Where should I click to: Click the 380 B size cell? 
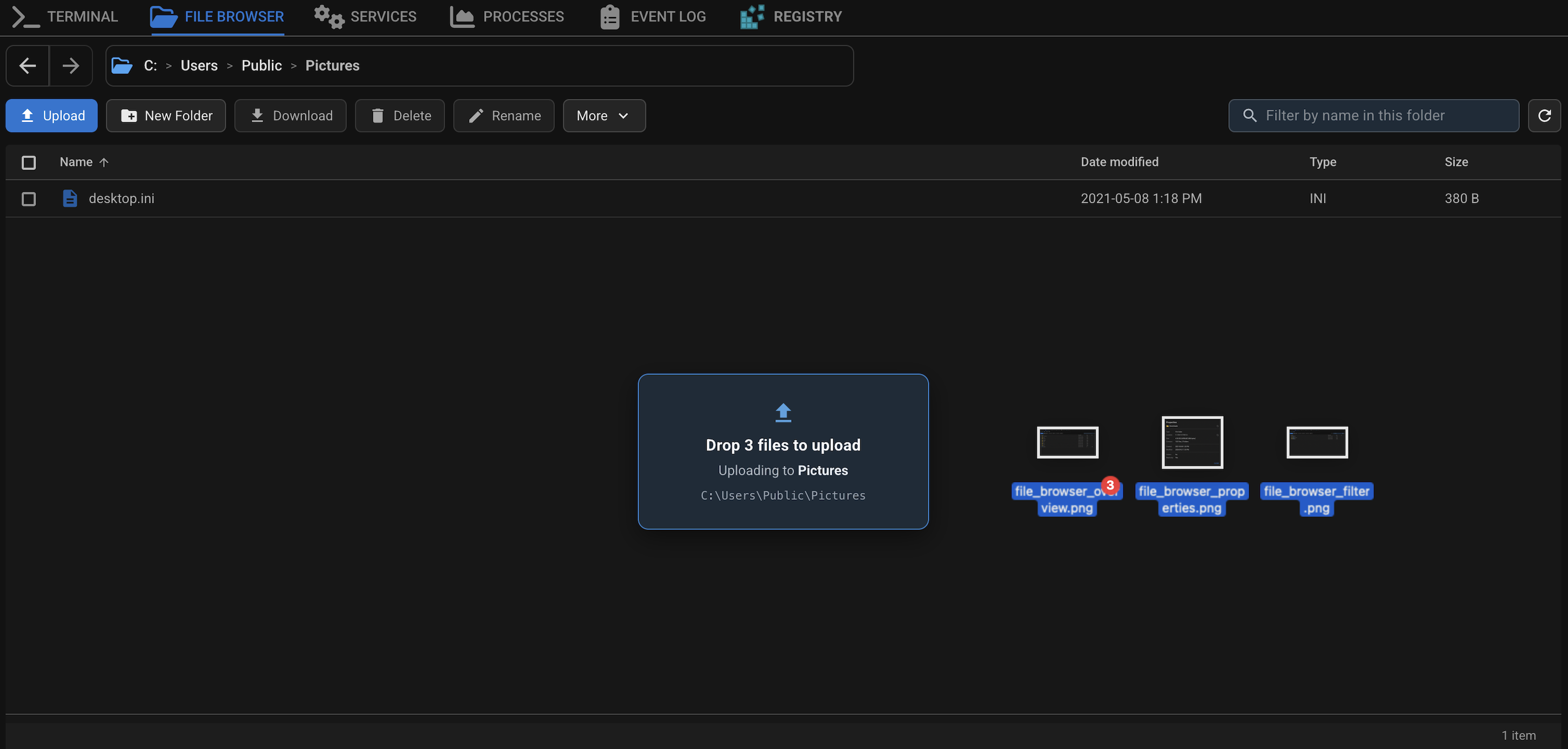pos(1462,198)
